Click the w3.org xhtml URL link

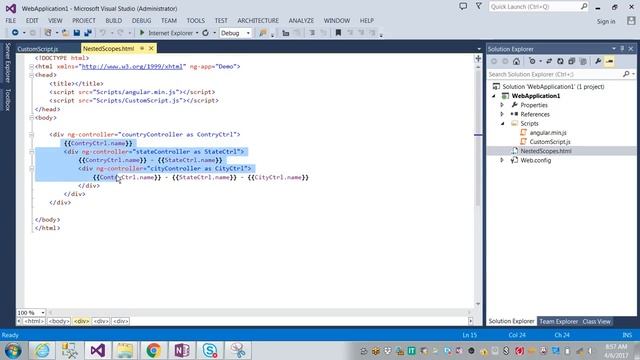pyautogui.click(x=132, y=67)
